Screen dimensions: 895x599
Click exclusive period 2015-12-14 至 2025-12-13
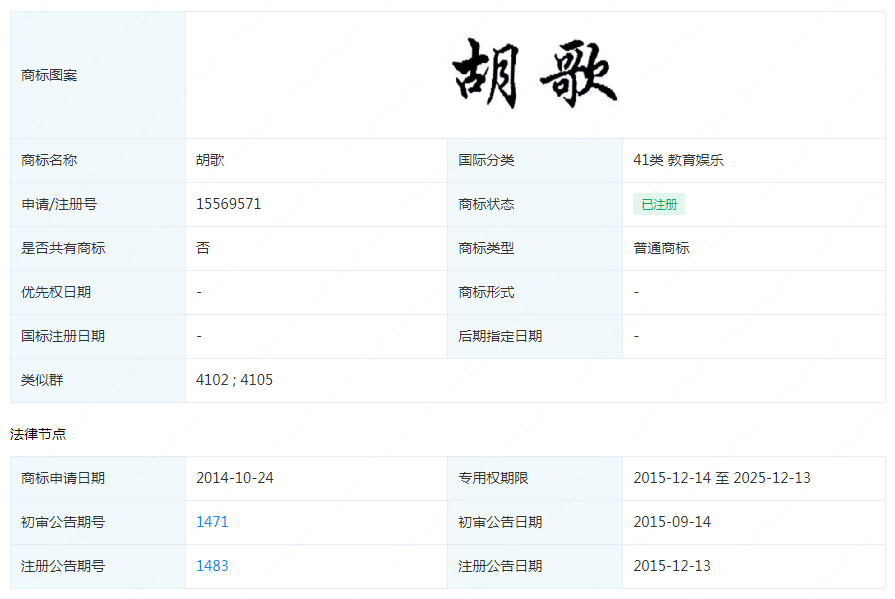(x=721, y=478)
